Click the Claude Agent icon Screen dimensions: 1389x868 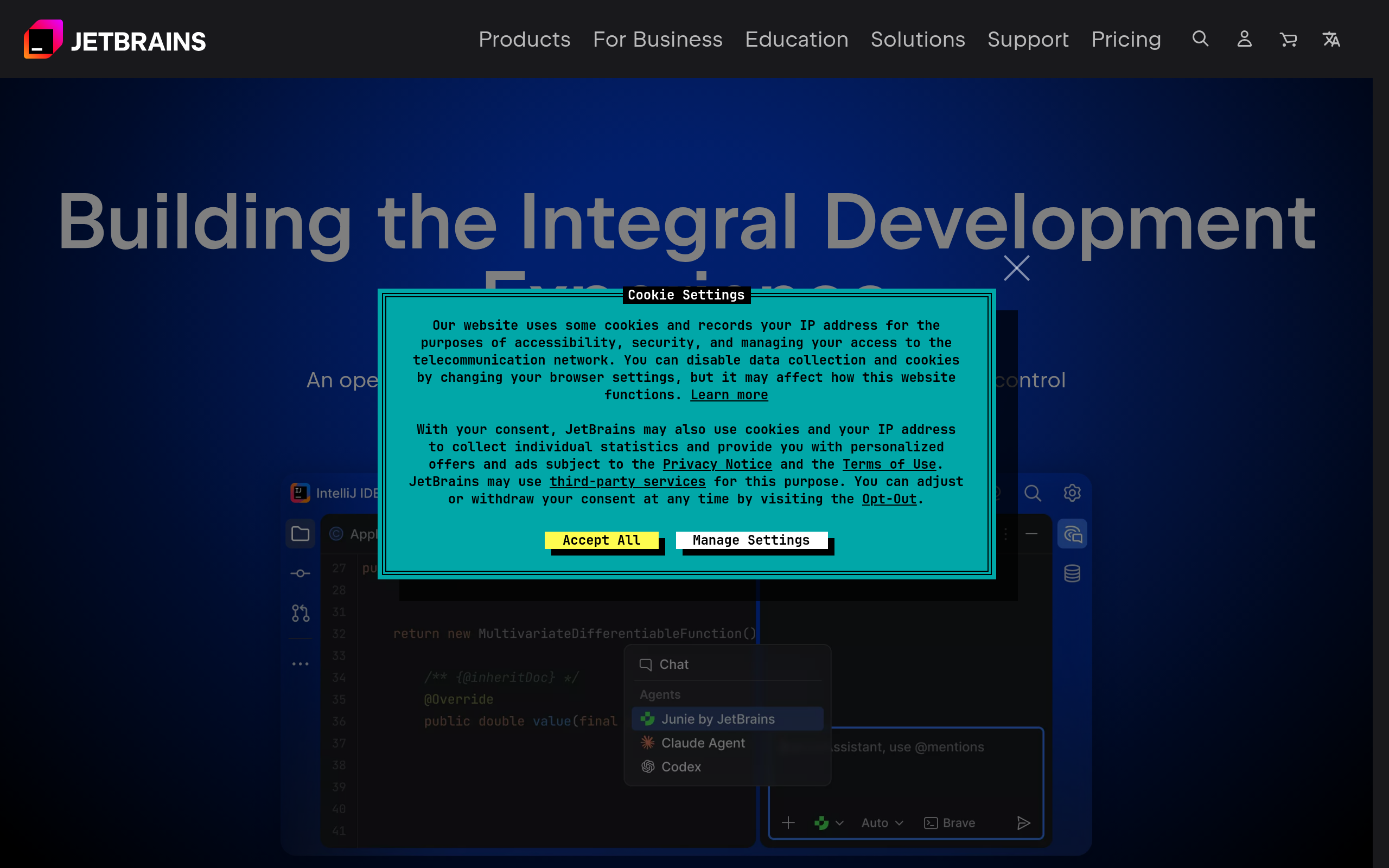pos(647,743)
